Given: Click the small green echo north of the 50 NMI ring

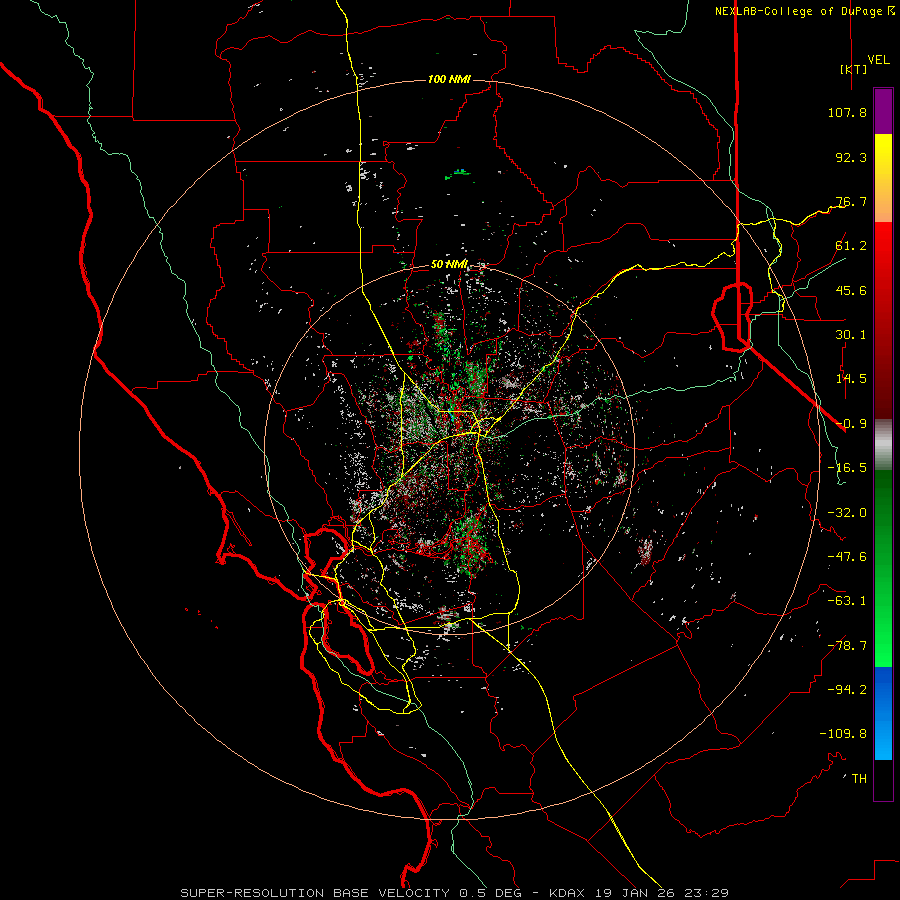Looking at the screenshot, I should click(458, 173).
